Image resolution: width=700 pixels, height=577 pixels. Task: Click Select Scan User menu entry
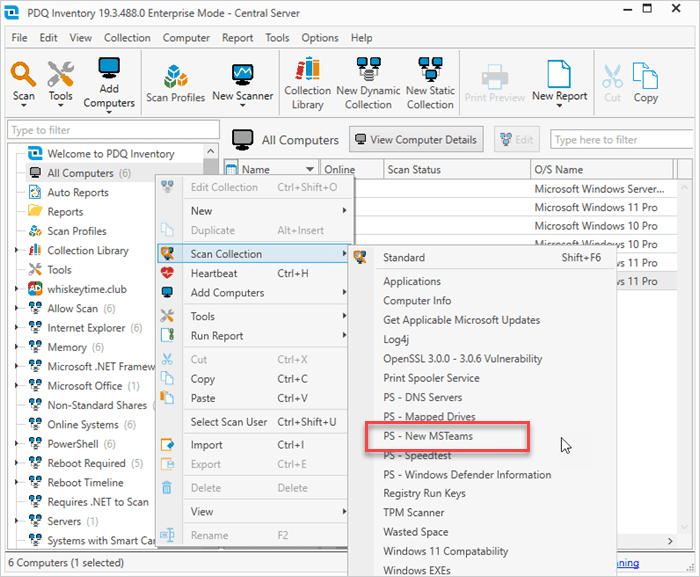coord(253,422)
